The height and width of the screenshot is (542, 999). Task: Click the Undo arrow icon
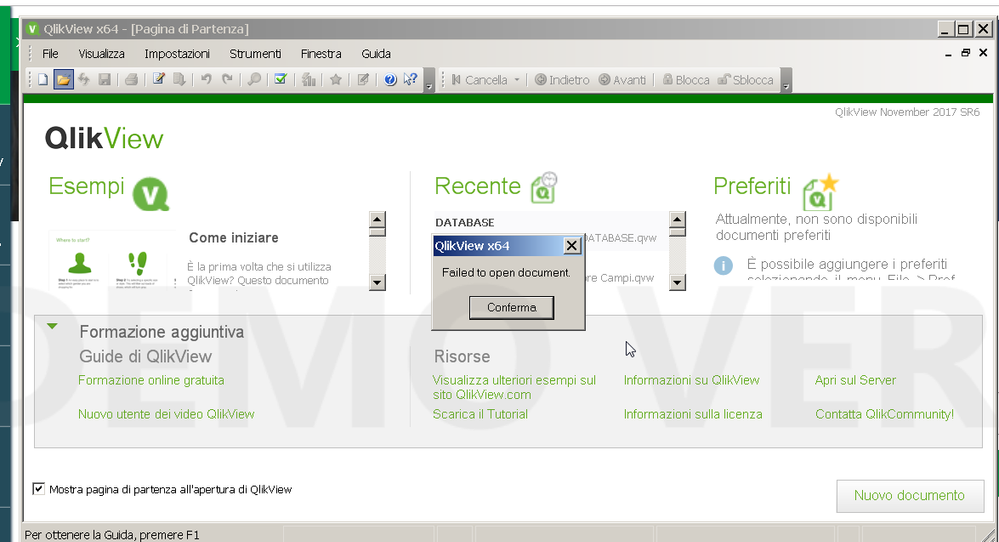[206, 80]
